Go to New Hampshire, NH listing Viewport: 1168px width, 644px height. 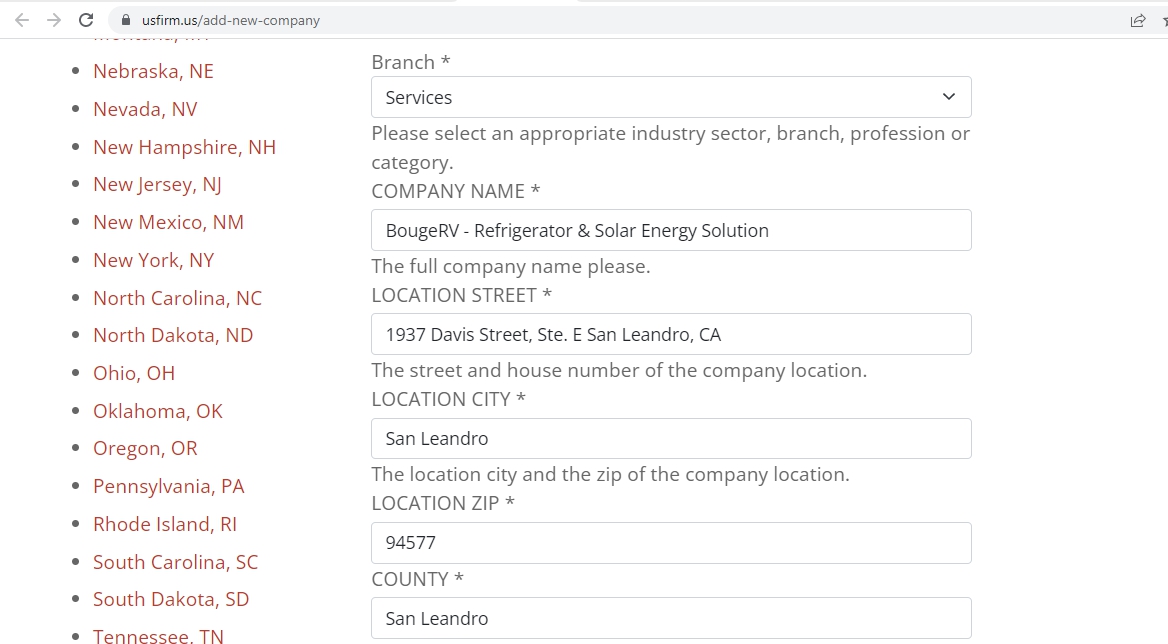tap(184, 147)
